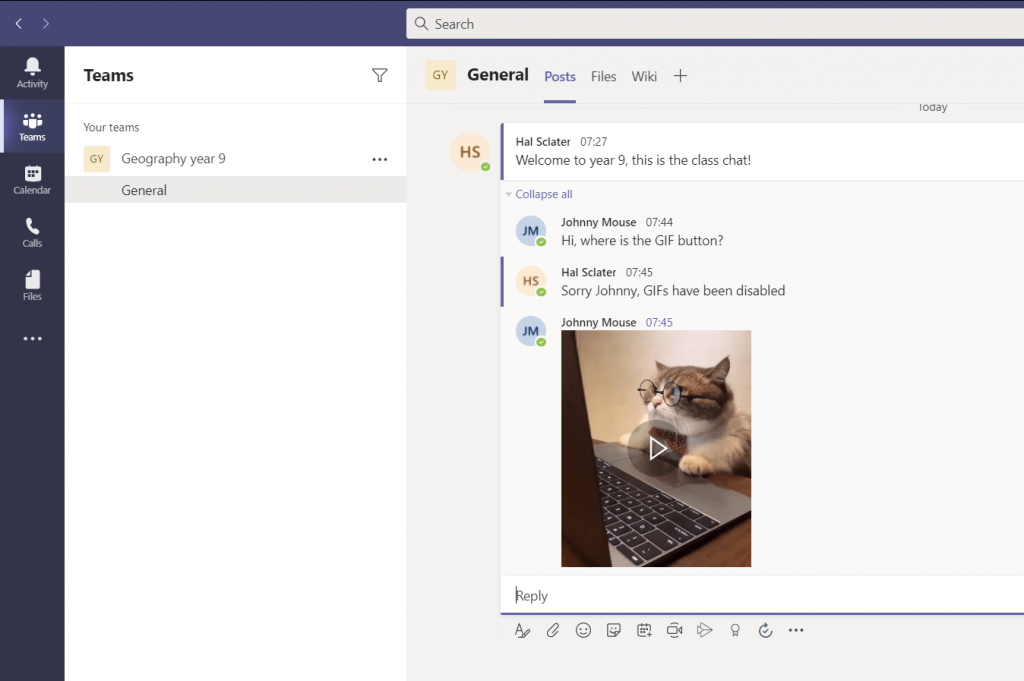
Task: Open the sticker picker
Action: click(x=614, y=630)
